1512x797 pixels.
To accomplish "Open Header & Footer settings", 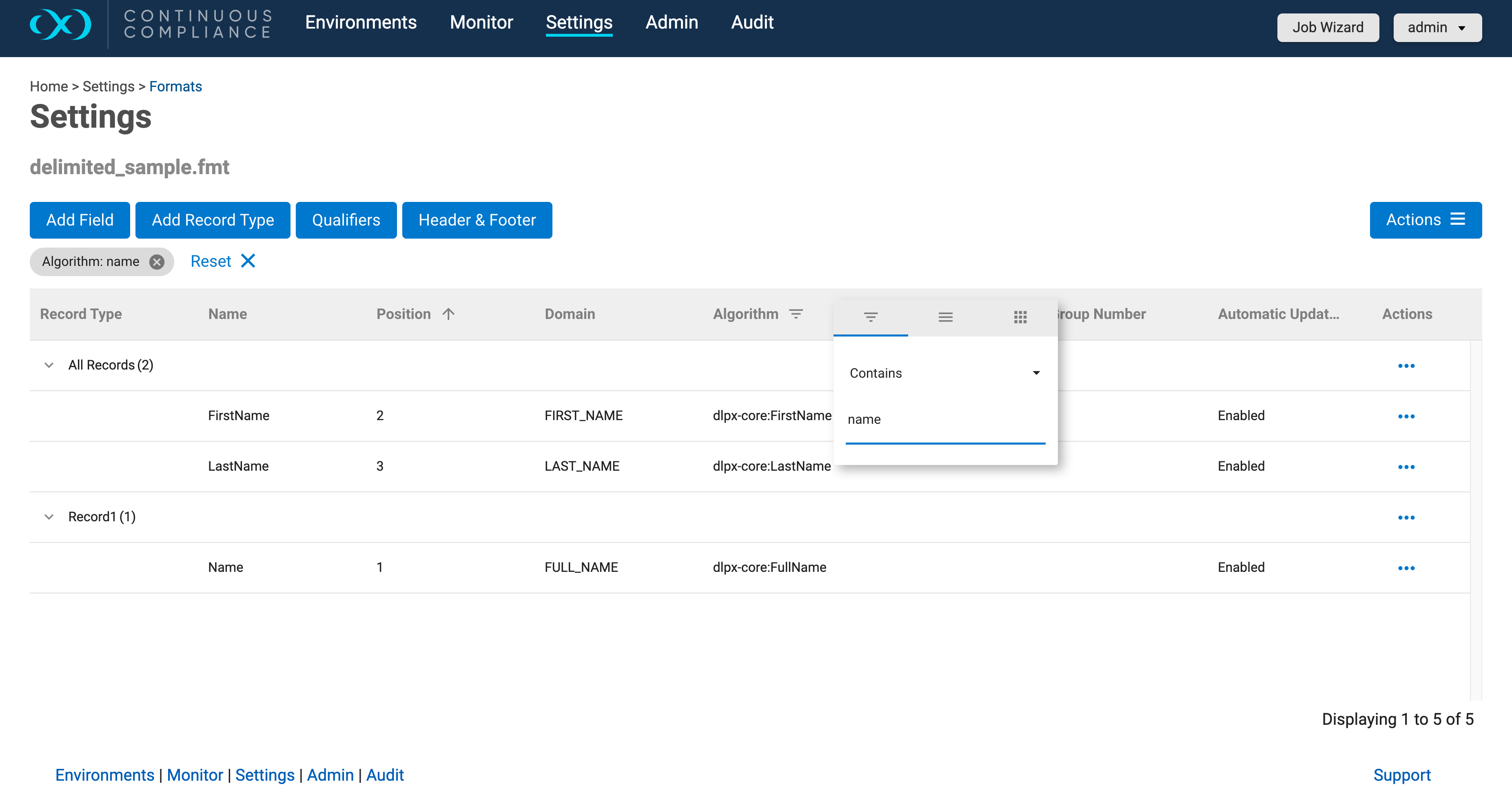I will coord(477,220).
